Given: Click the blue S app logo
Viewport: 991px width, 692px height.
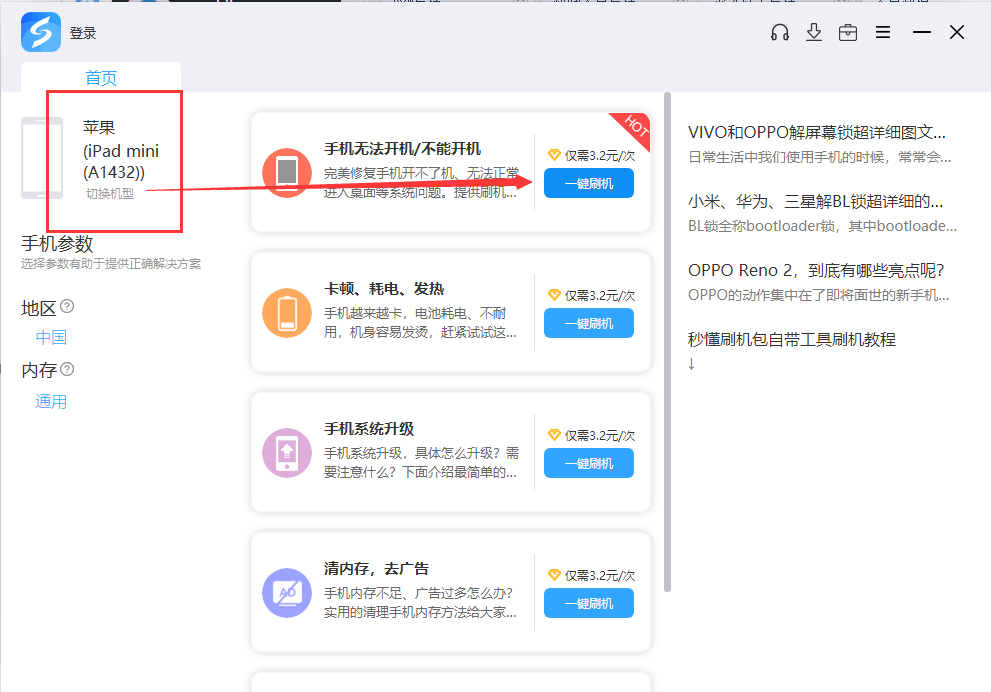Looking at the screenshot, I should (40, 32).
